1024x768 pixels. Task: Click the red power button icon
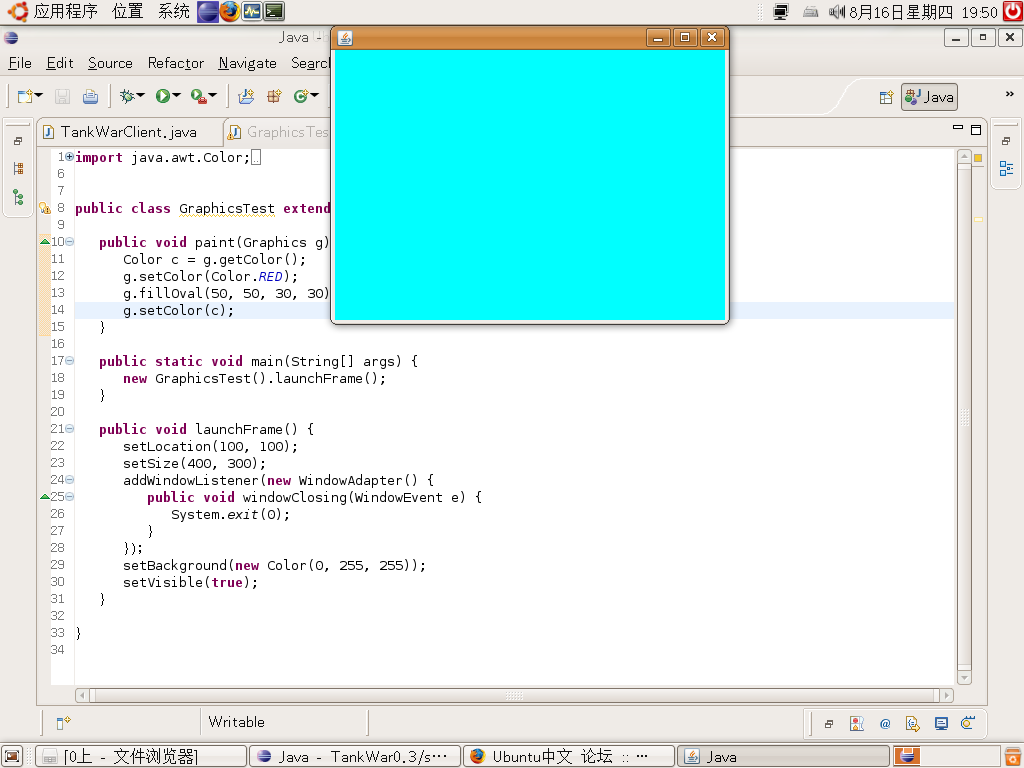point(1013,11)
